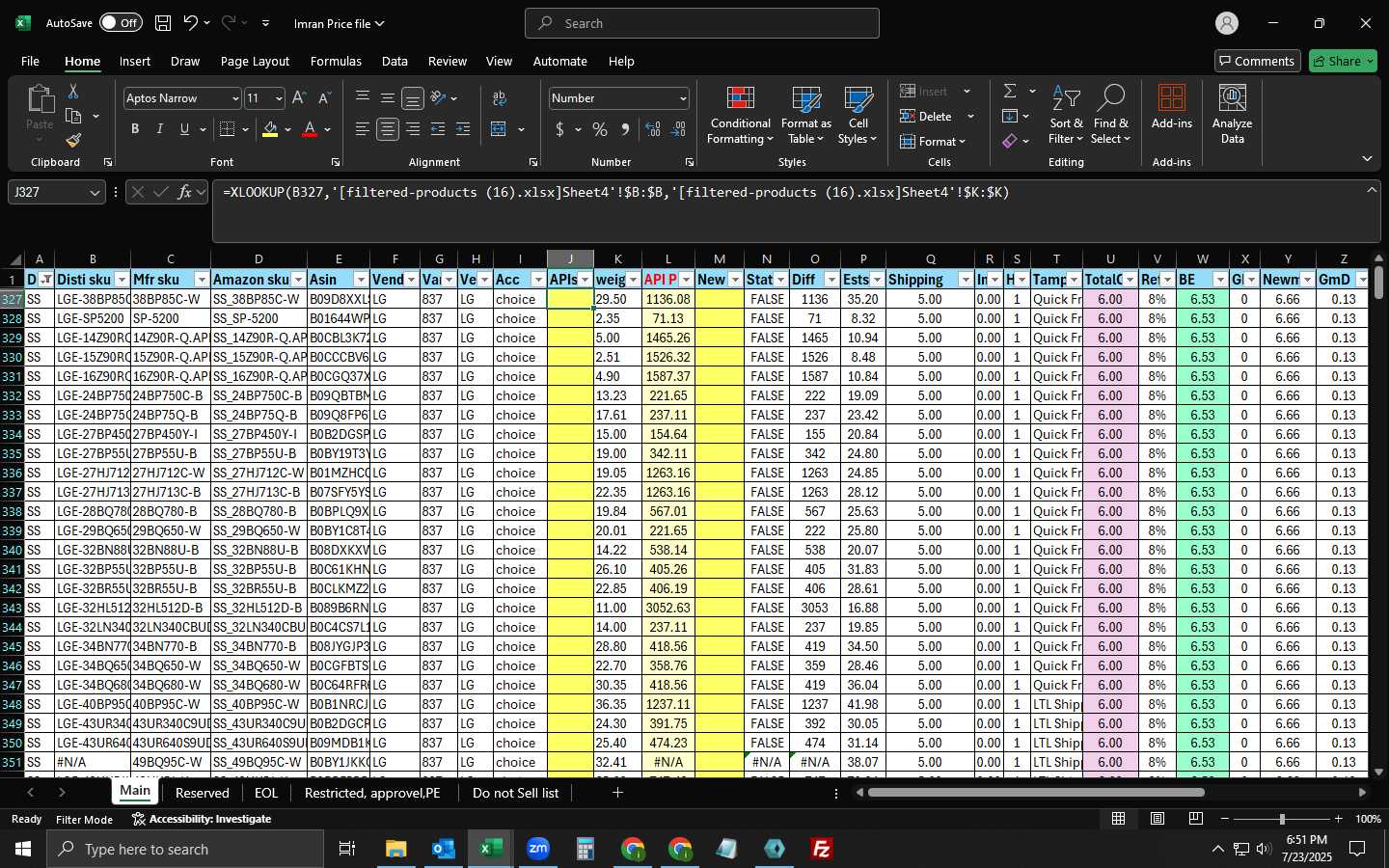Click the Add-ins icon

pos(1172,107)
